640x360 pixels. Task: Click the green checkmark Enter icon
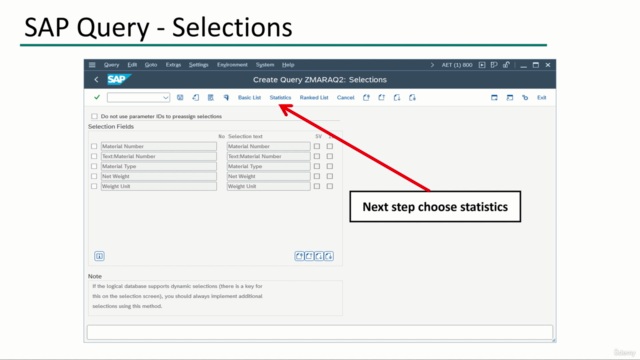(97, 98)
